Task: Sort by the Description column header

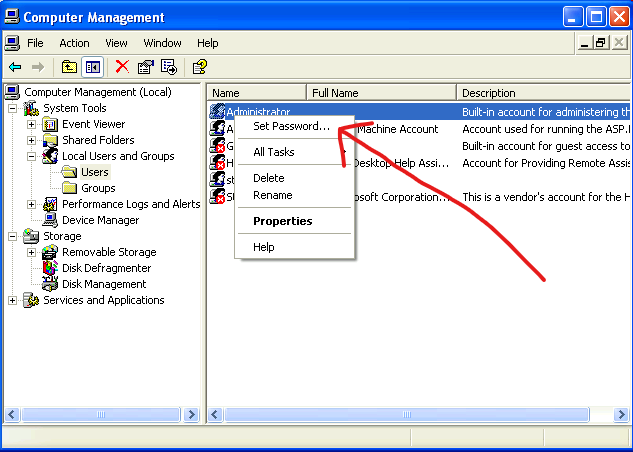Action: [543, 93]
